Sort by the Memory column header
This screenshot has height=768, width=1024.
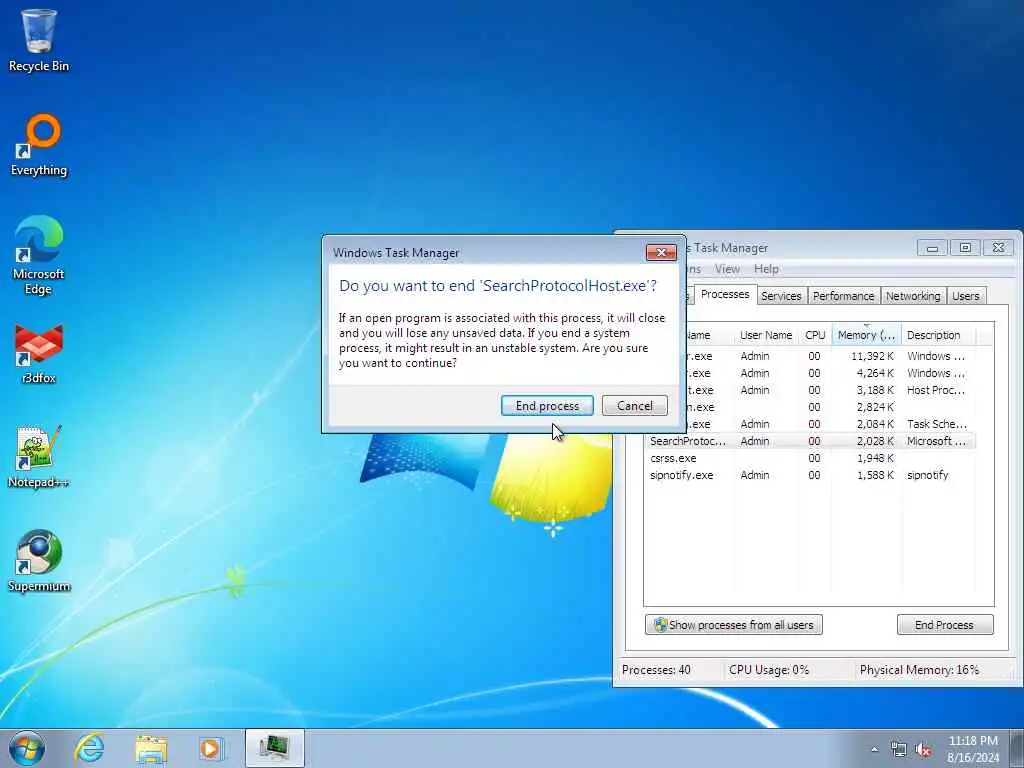[866, 335]
